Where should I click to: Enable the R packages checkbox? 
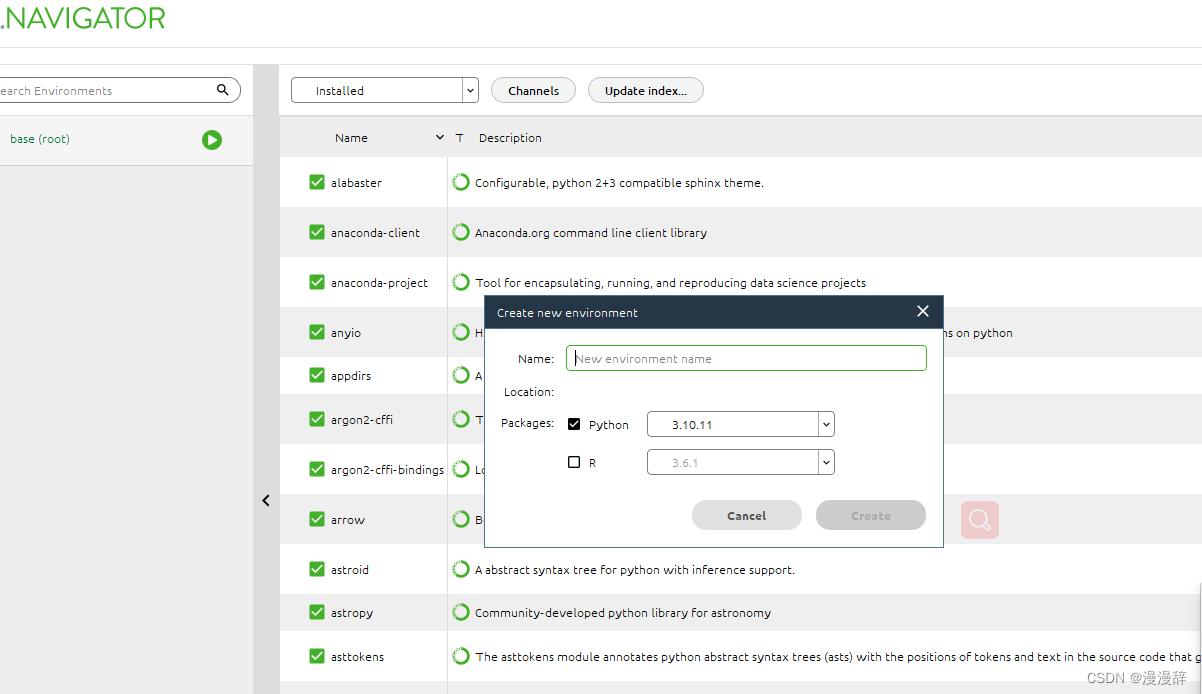click(574, 462)
